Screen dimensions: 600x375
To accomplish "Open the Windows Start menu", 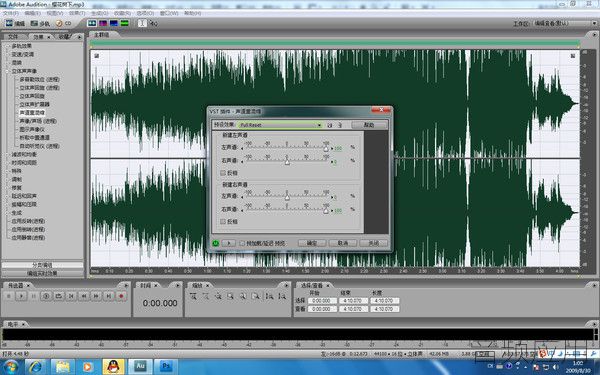I will (10, 367).
